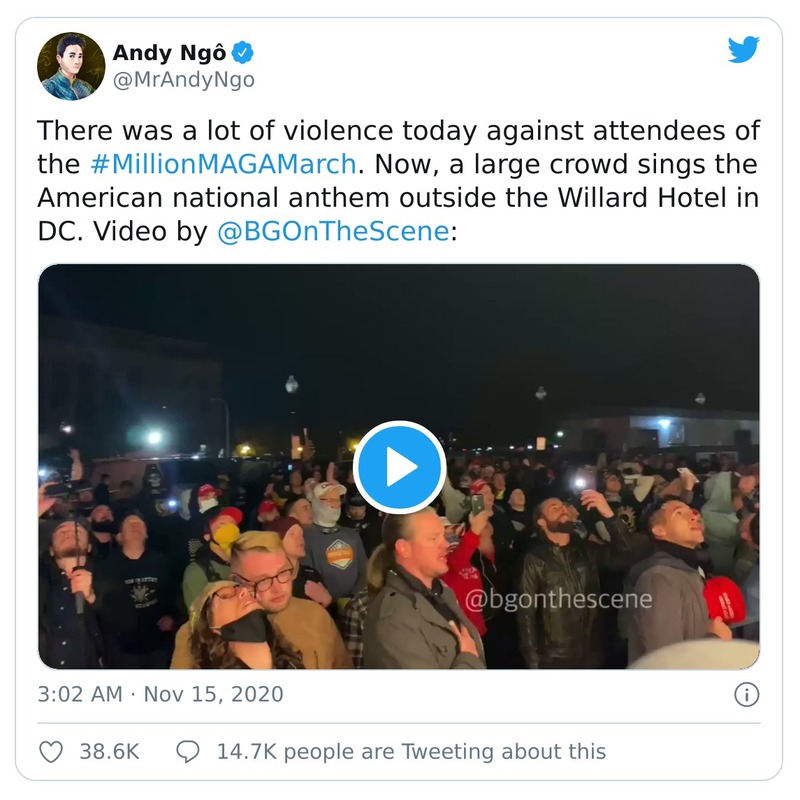
Task: Play the embedded video
Action: tap(399, 467)
